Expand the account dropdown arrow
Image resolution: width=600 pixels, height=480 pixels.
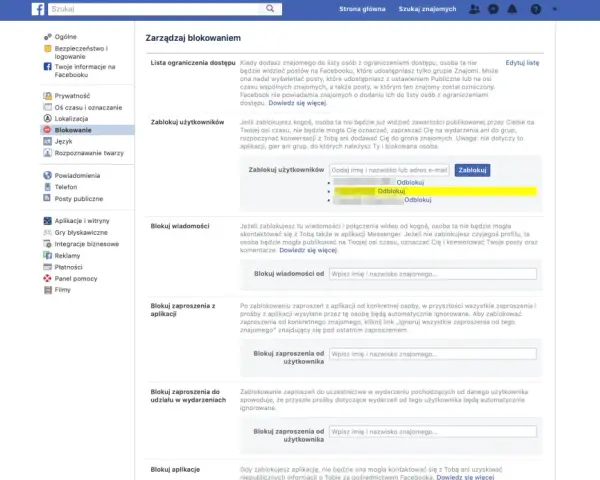554,9
